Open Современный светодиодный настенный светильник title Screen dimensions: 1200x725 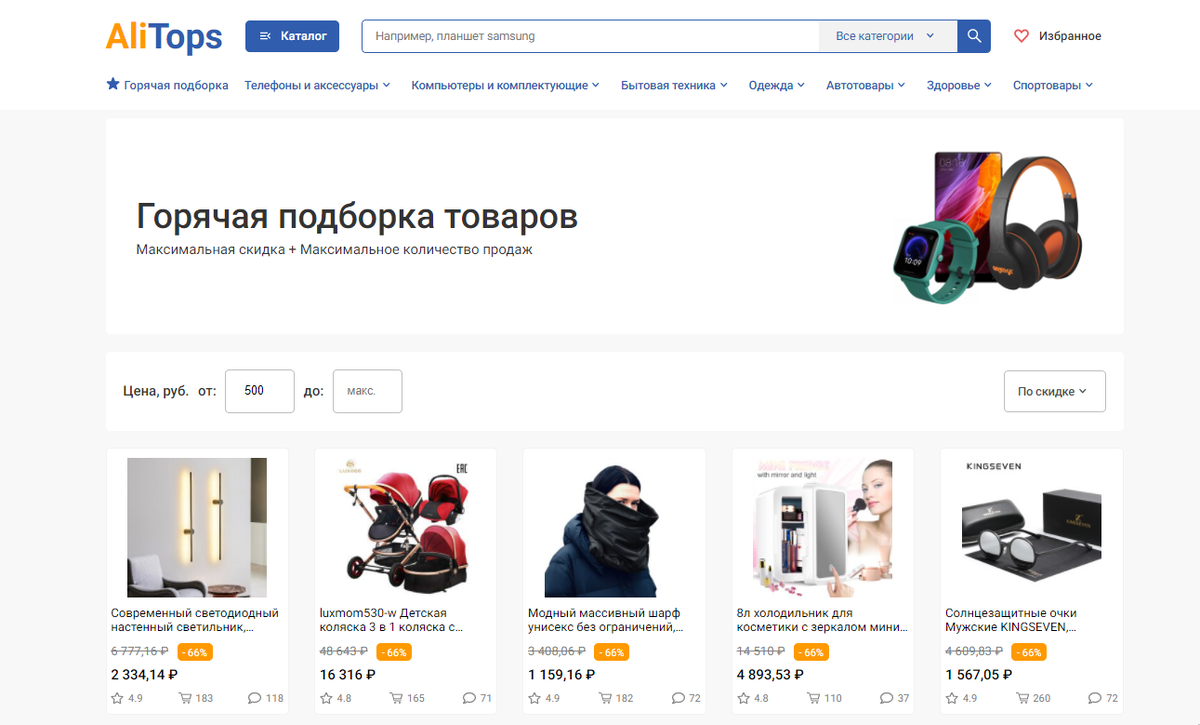click(195, 620)
